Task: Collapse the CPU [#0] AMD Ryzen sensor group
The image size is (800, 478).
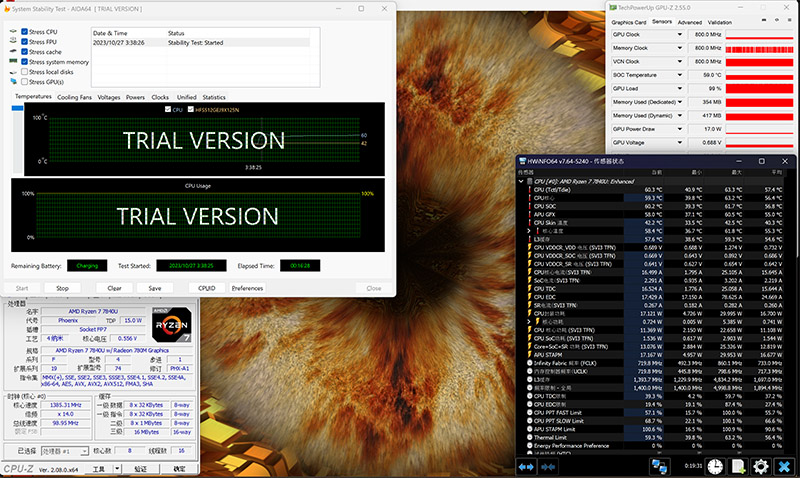Action: click(521, 181)
